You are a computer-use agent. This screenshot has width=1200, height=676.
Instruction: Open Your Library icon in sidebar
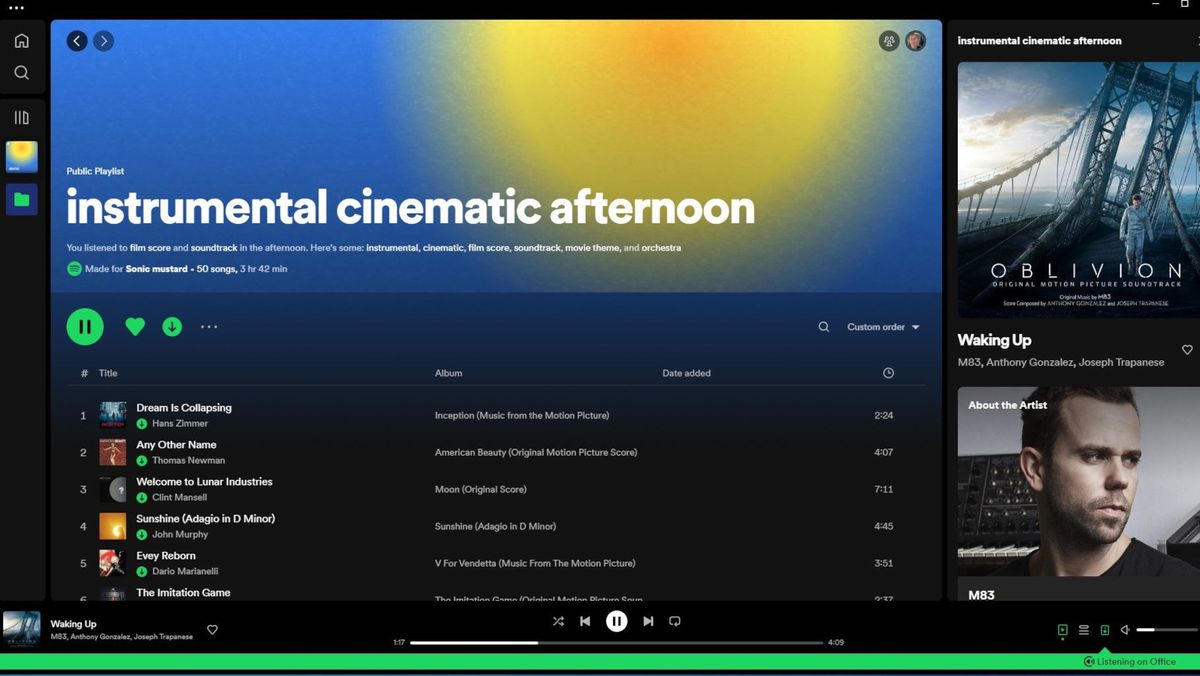click(21, 117)
